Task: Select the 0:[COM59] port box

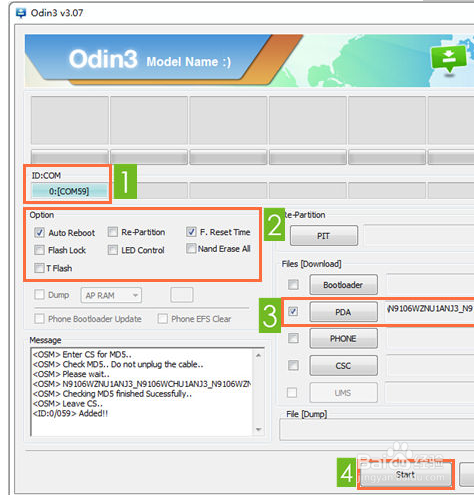Action: point(69,191)
